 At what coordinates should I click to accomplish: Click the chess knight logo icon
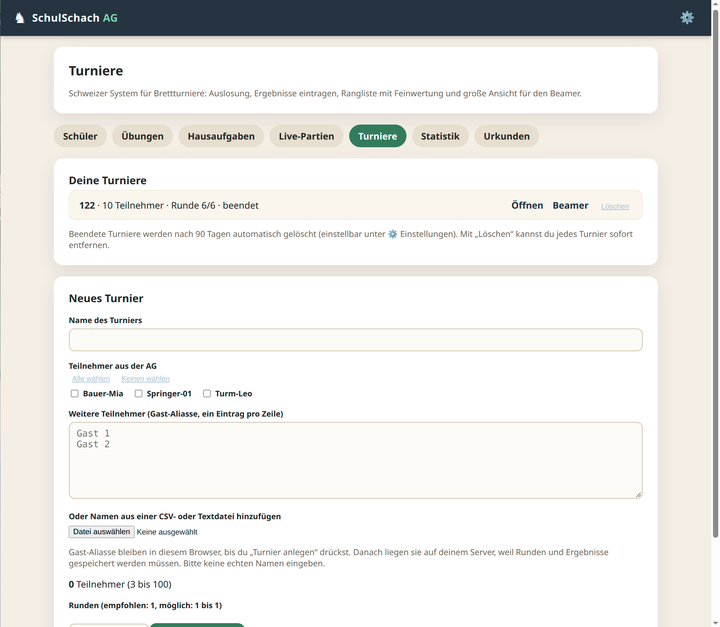coord(19,18)
